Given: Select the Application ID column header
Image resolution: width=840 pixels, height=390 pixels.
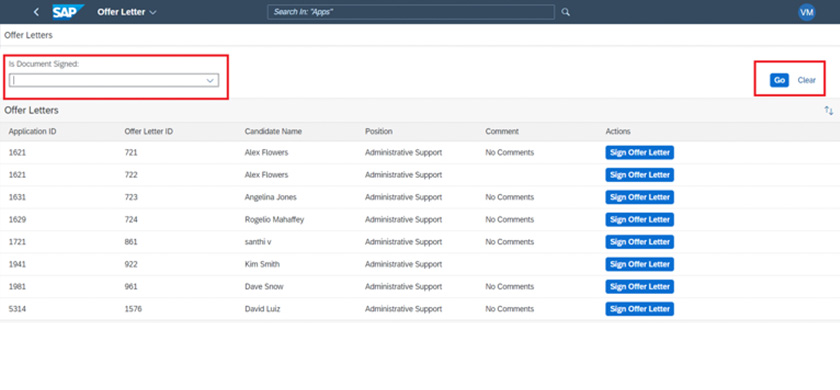Looking at the screenshot, I should 33,131.
